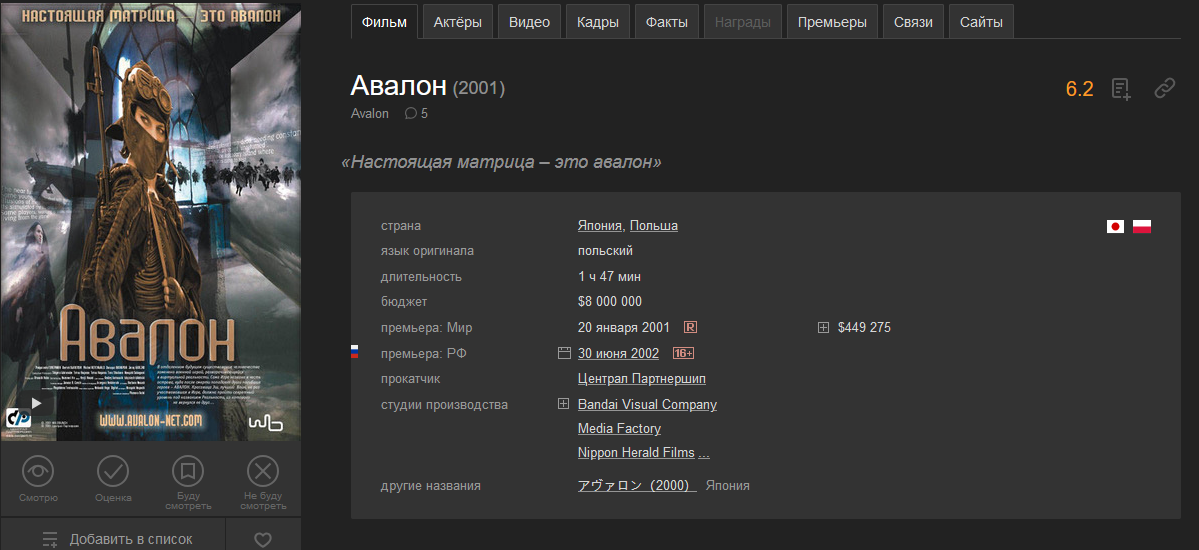This screenshot has height=550, width=1199.
Task: Click the Авалон movie title heading
Action: point(398,86)
